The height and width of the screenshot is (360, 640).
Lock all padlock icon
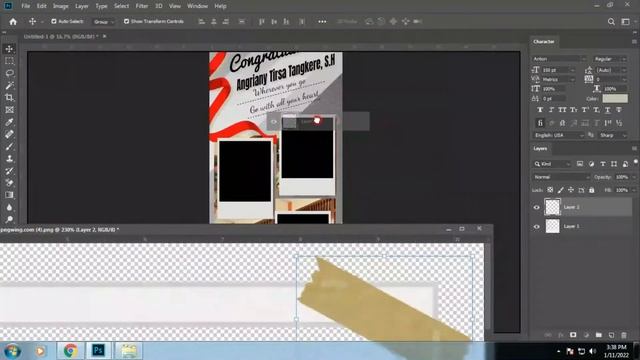591,190
